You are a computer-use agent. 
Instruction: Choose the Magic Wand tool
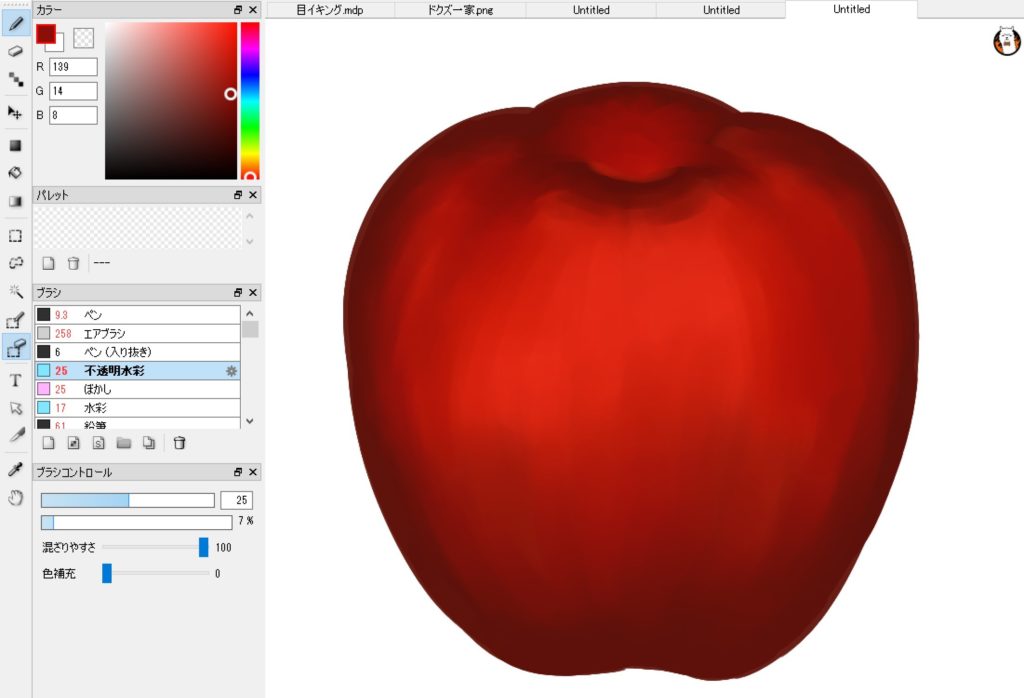click(x=15, y=291)
